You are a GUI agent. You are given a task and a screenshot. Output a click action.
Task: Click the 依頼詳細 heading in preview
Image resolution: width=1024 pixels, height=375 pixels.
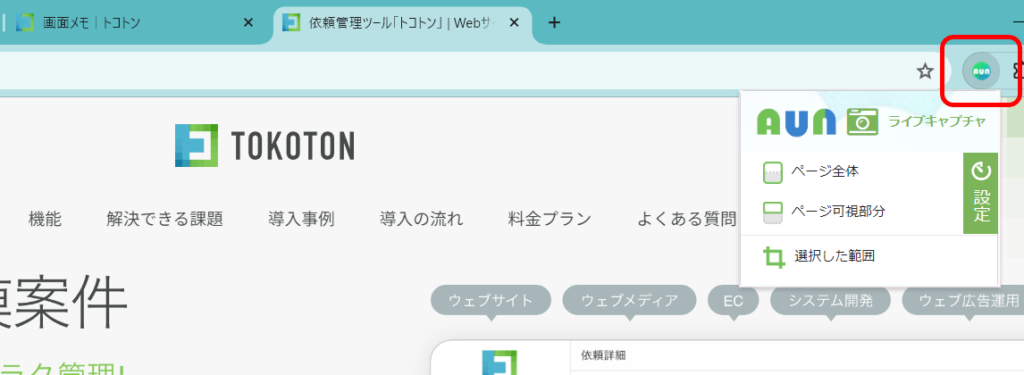pos(603,355)
